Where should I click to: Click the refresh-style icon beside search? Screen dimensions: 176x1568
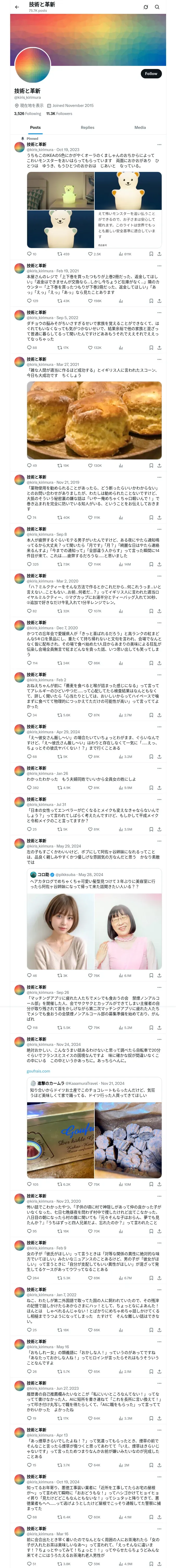[x=146, y=7]
